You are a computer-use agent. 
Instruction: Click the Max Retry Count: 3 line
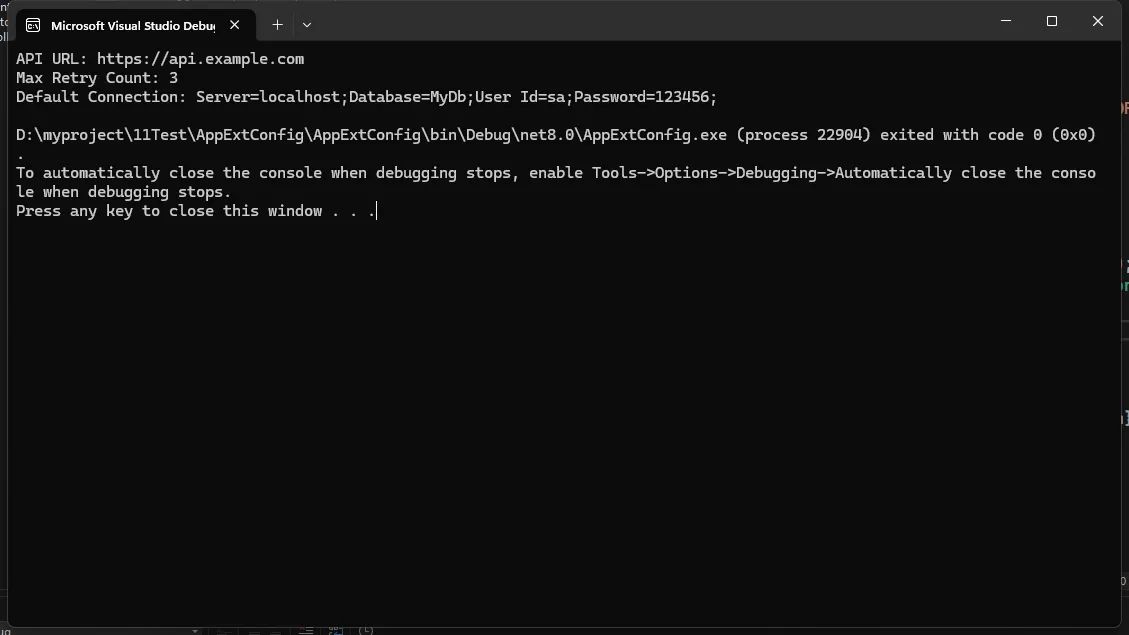tap(96, 78)
